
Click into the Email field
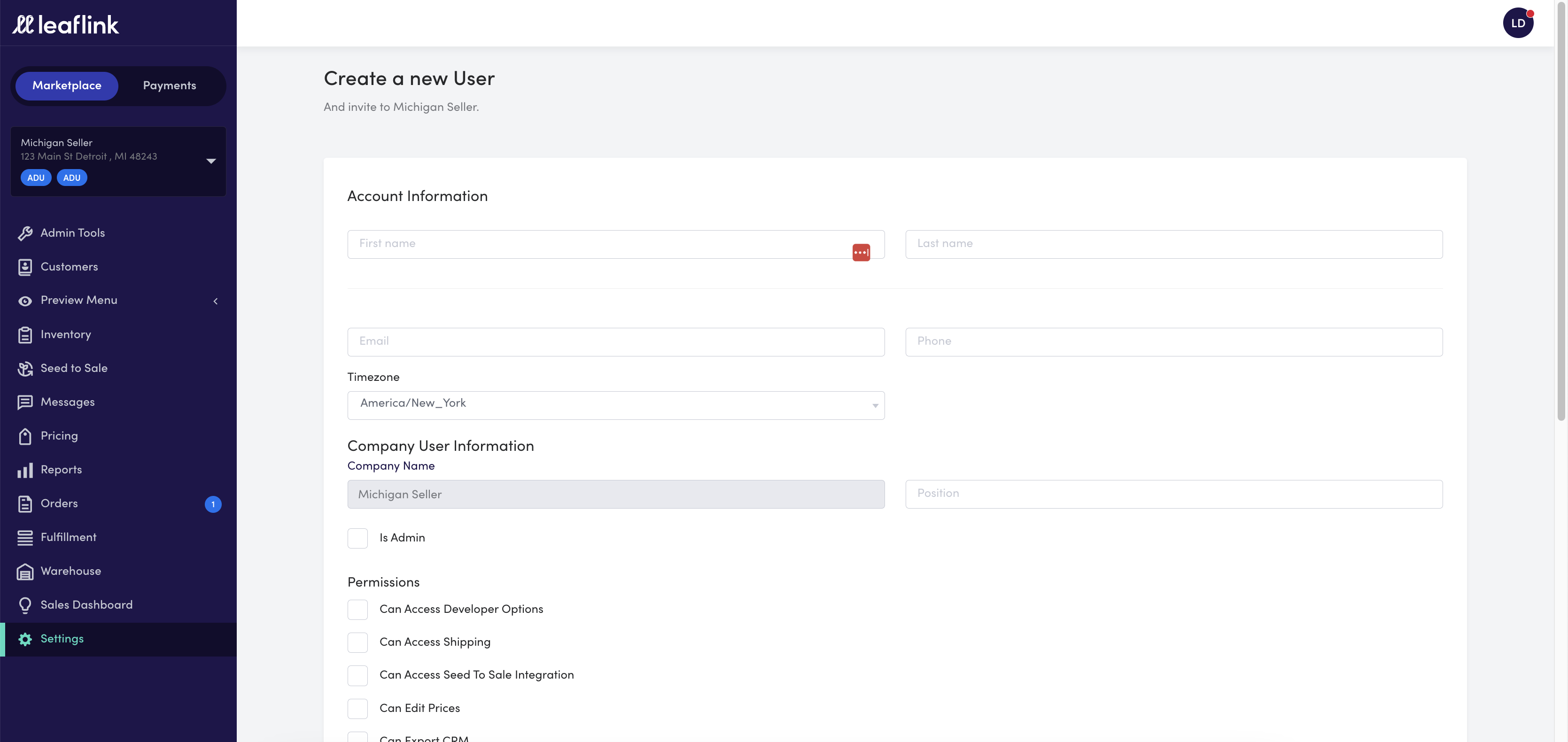point(616,342)
